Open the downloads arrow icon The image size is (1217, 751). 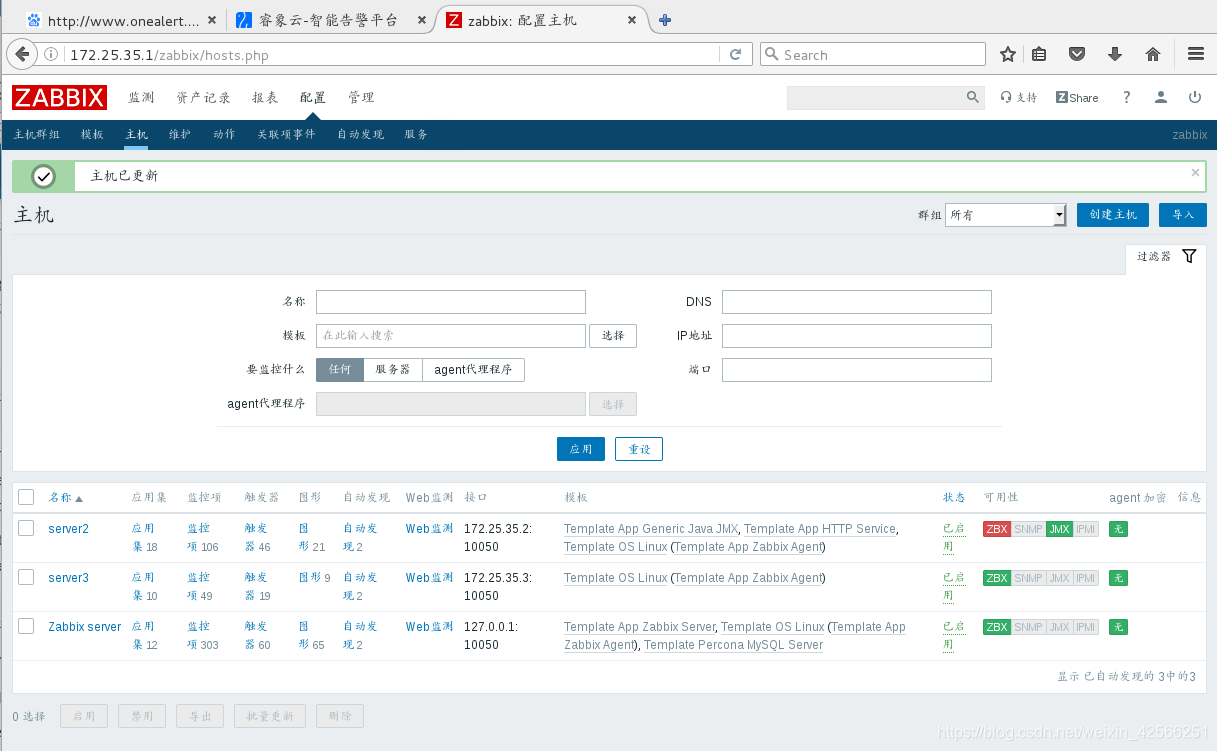[1114, 55]
